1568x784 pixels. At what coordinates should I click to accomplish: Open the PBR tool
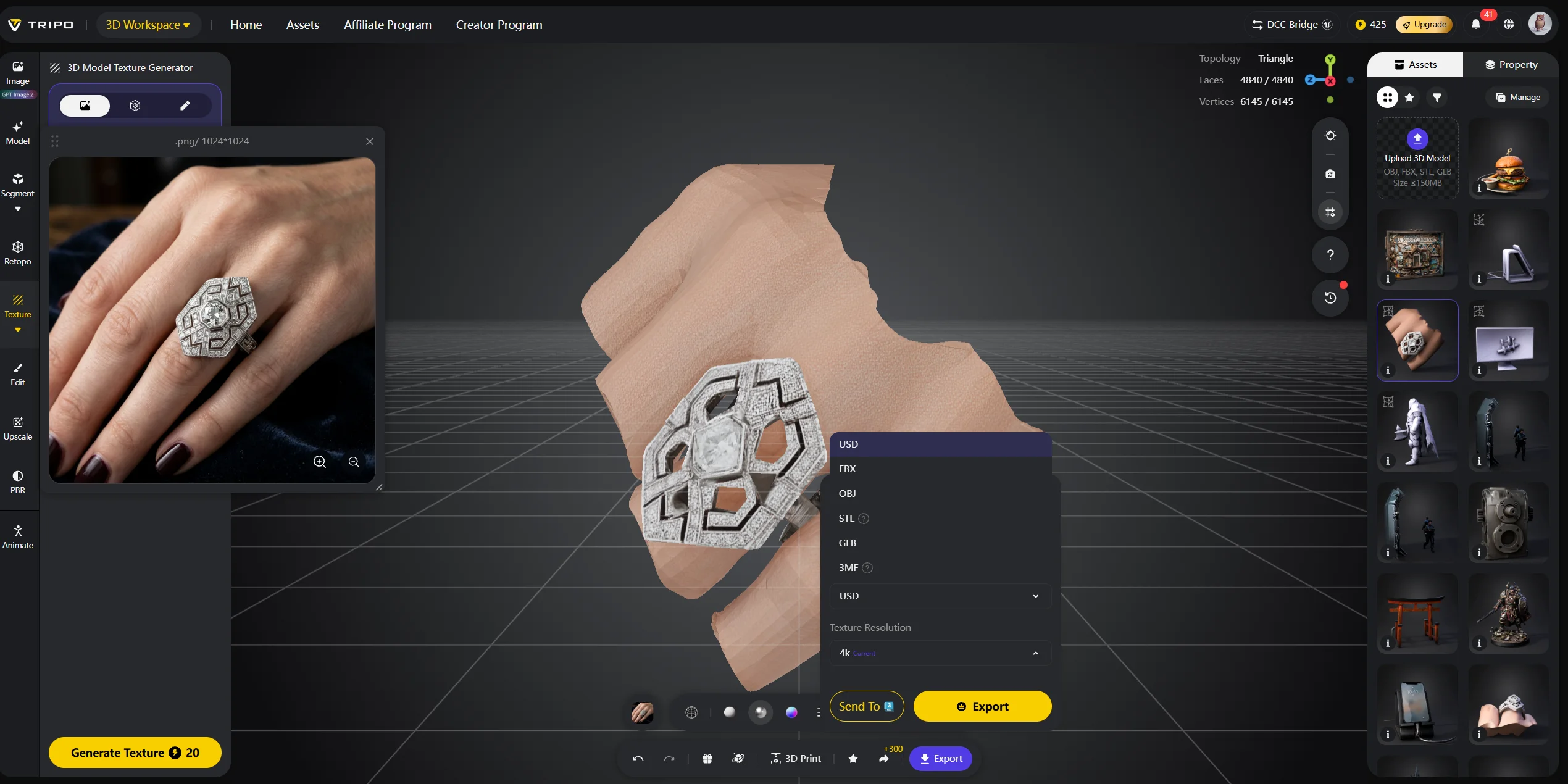click(x=18, y=482)
